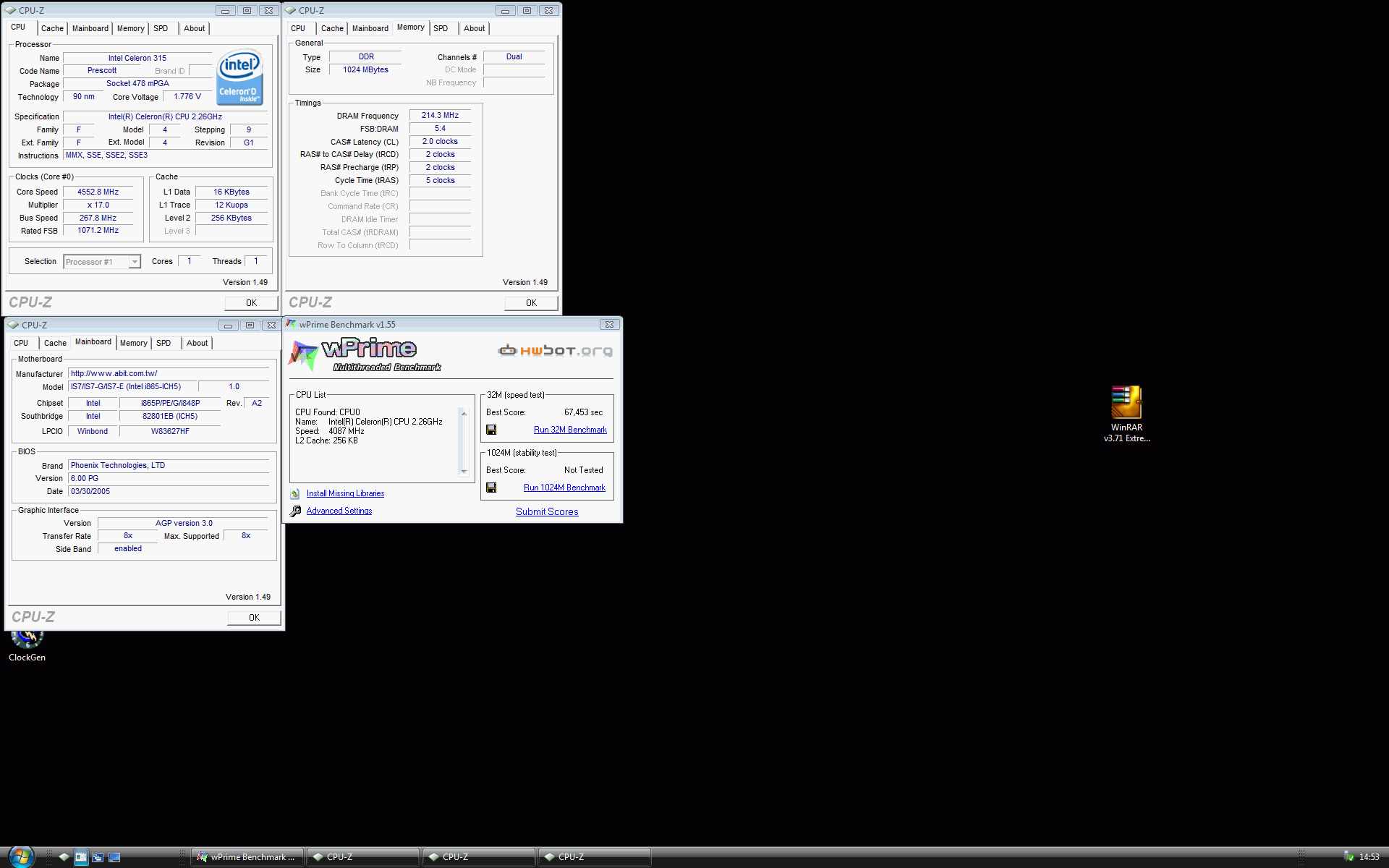Click the 32M Best Score 67,453 sec
Viewport: 1389px width, 868px height.
tap(583, 412)
